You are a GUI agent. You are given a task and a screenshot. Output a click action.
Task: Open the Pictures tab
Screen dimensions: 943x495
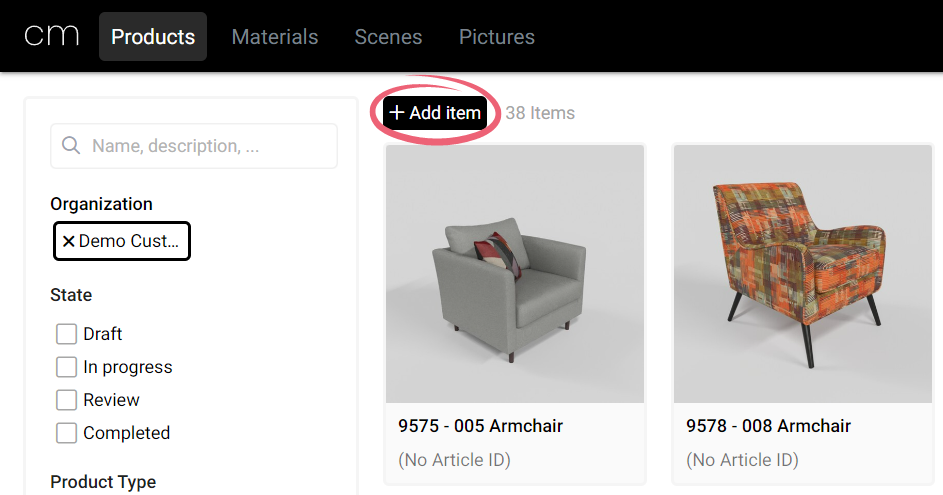pyautogui.click(x=497, y=37)
